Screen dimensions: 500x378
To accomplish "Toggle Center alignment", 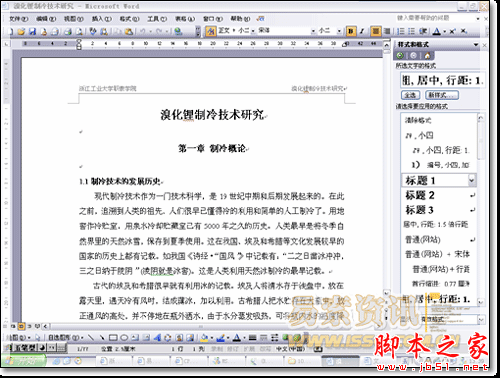I will point(376,31).
